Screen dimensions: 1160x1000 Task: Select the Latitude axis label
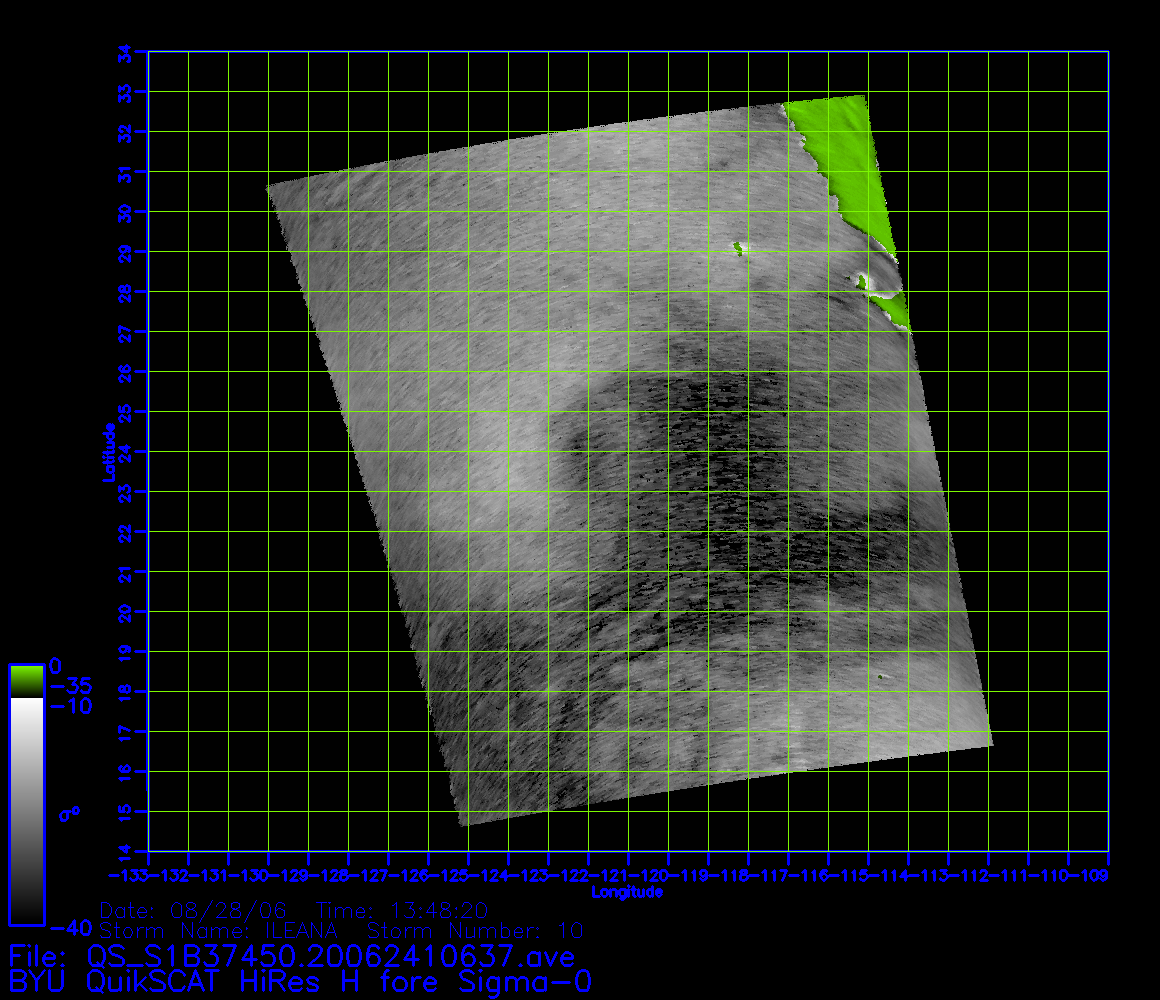pos(107,452)
